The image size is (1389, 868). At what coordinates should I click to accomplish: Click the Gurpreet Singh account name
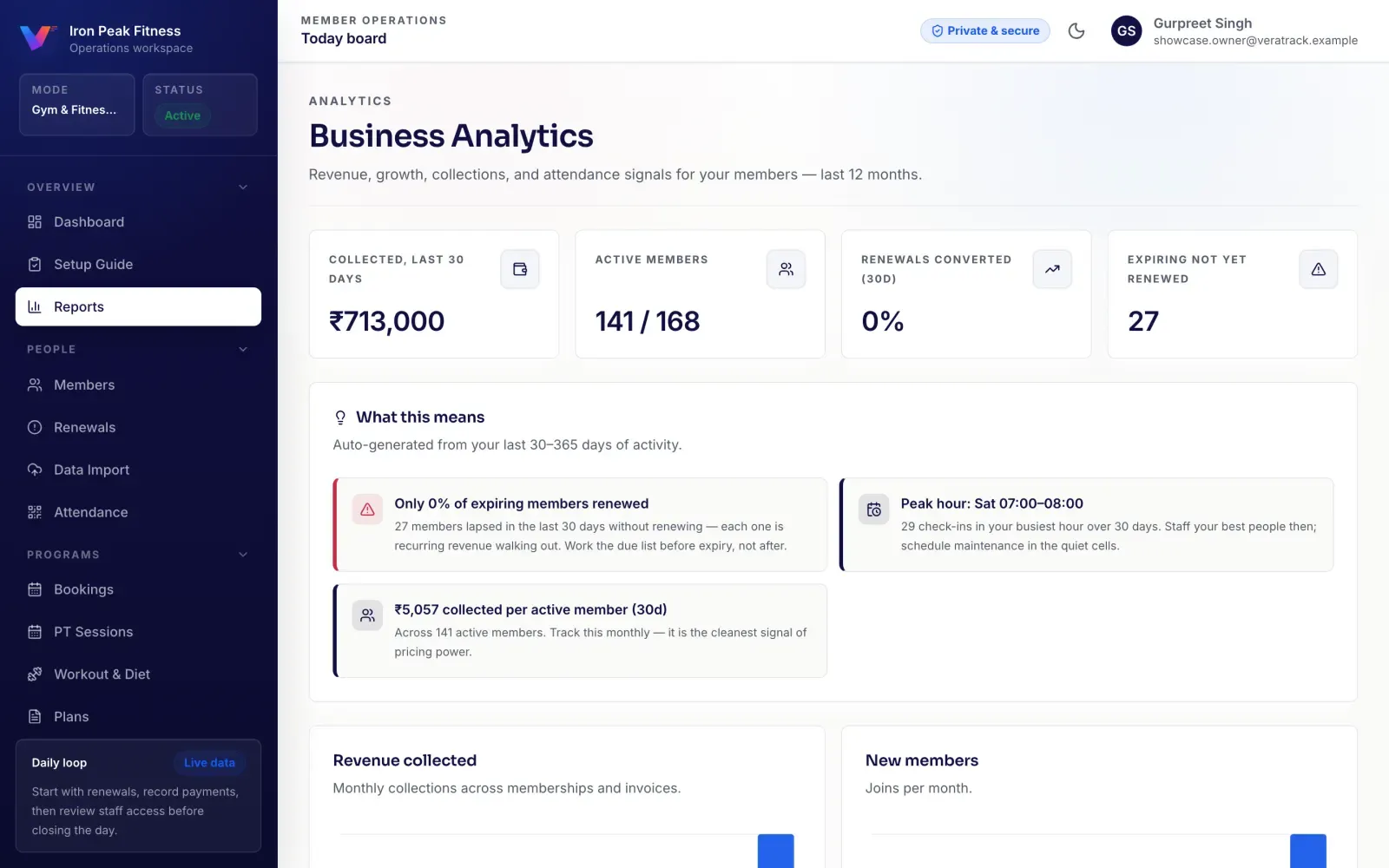[1202, 23]
